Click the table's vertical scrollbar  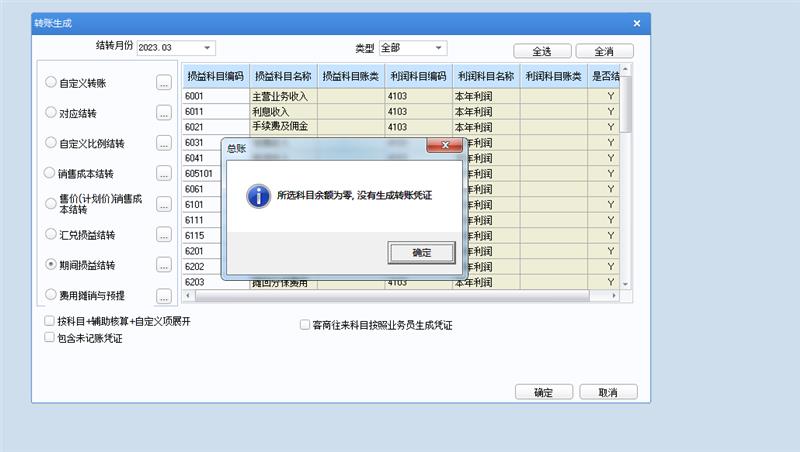pyautogui.click(x=627, y=180)
